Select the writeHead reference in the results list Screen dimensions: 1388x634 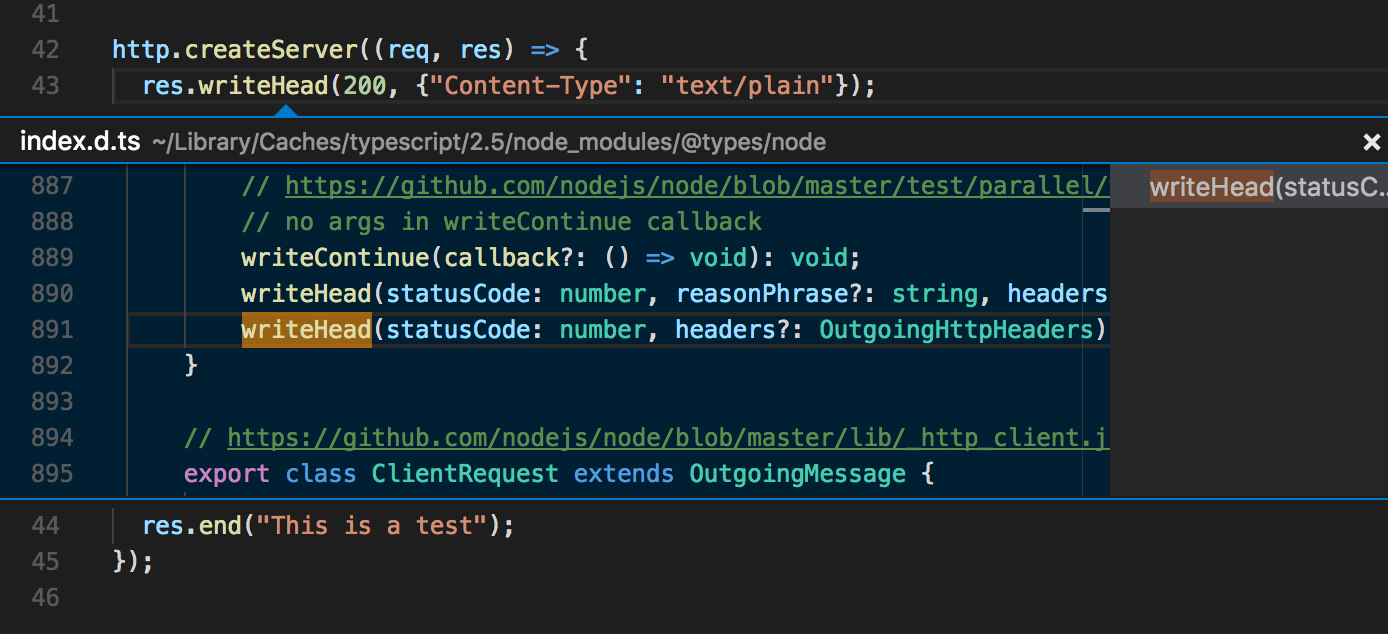(1210, 186)
